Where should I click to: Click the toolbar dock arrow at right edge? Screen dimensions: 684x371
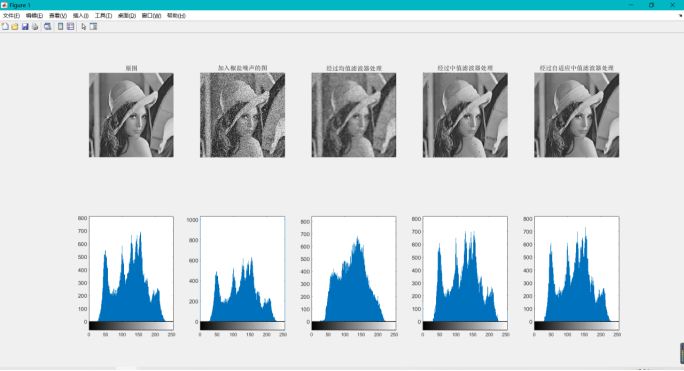(680, 16)
